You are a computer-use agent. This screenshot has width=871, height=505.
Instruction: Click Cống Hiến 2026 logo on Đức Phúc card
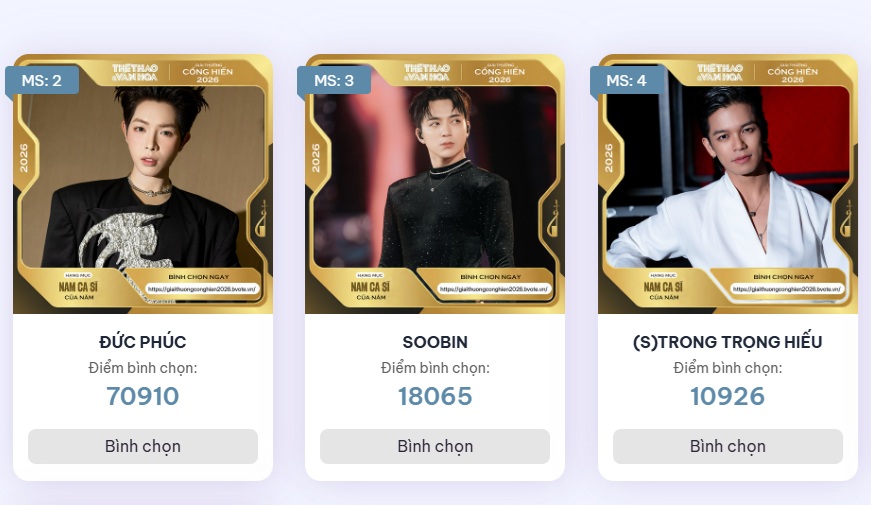(207, 72)
